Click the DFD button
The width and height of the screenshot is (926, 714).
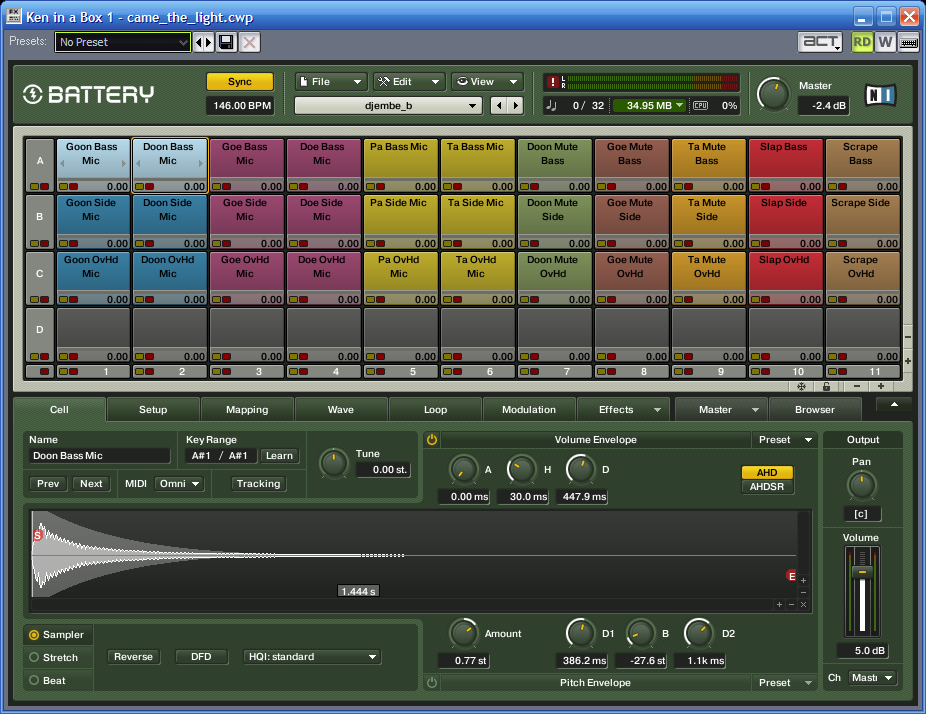[201, 657]
